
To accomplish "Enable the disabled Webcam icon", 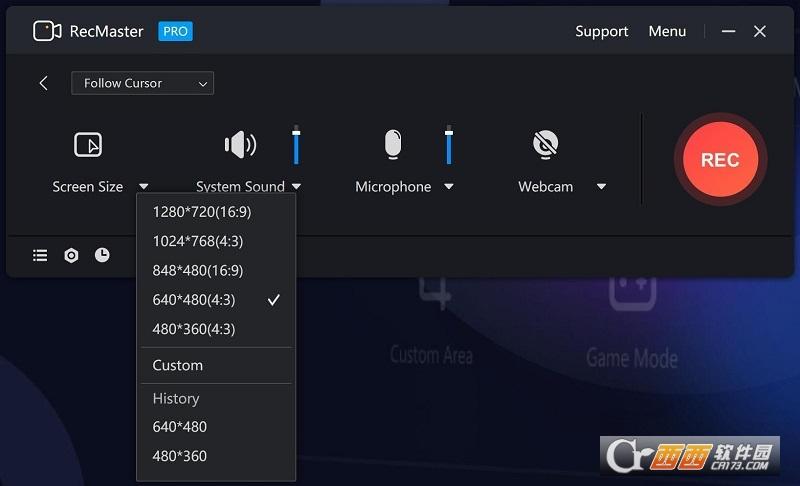I will tap(545, 144).
